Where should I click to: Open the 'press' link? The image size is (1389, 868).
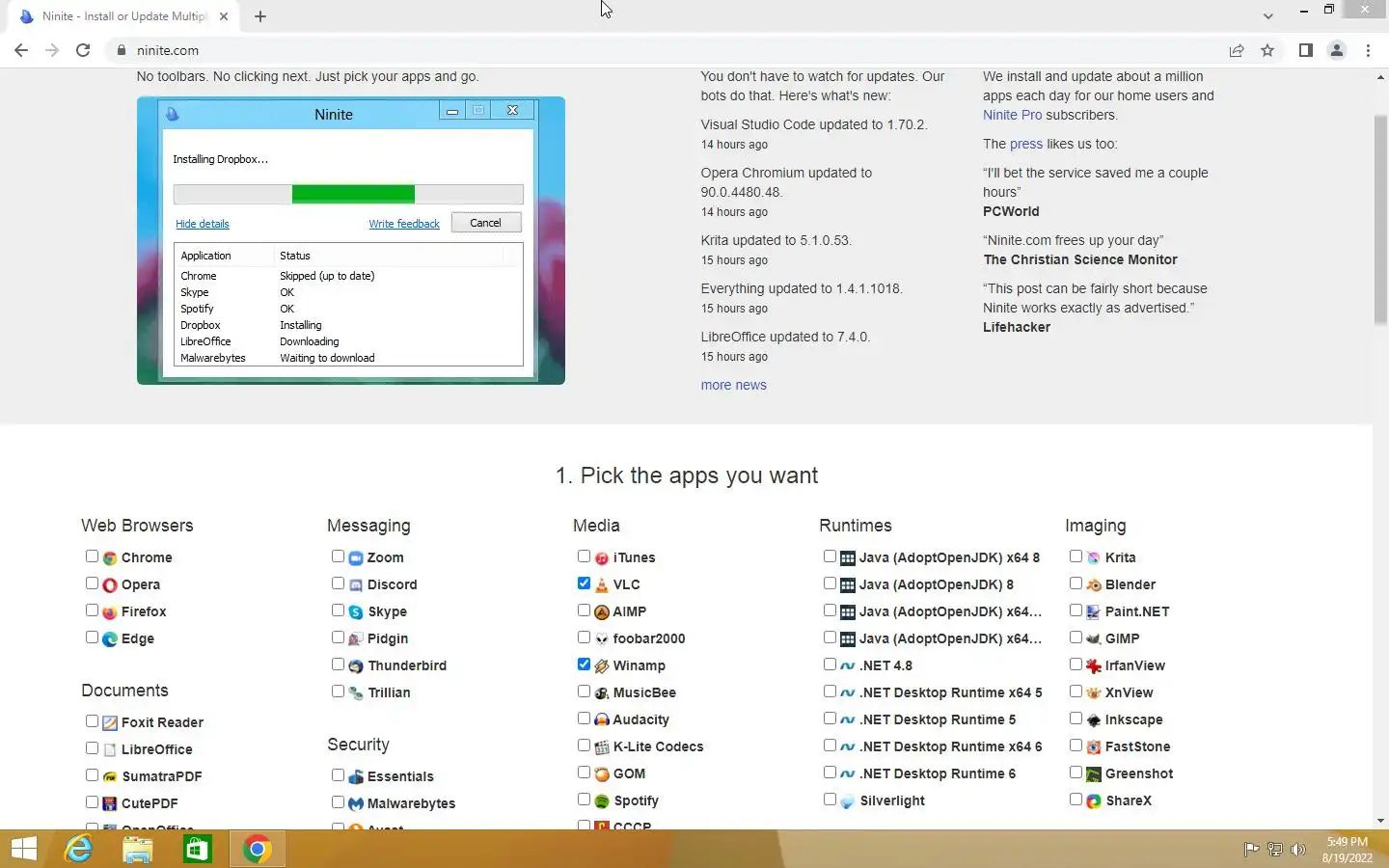click(1026, 144)
